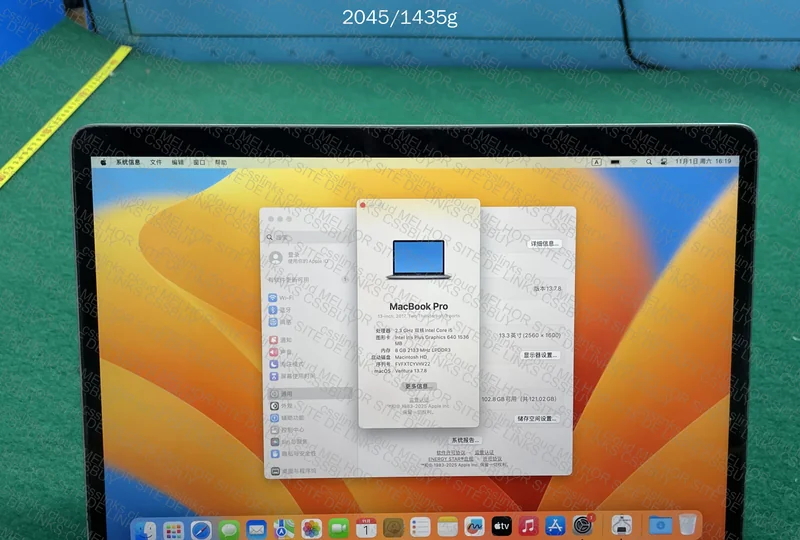Select Accessibility (辅助功能) in the Settings sidebar
The width and height of the screenshot is (800, 540).
[x=310, y=418]
